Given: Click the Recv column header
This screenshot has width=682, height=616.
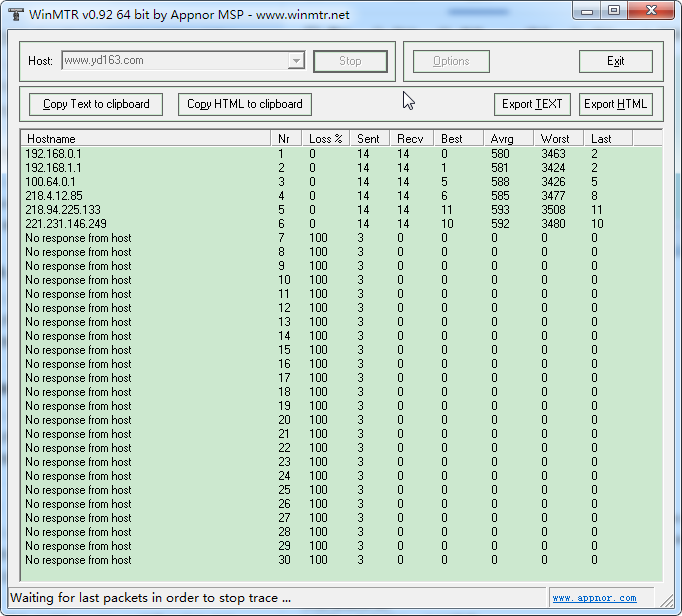Looking at the screenshot, I should [x=412, y=139].
